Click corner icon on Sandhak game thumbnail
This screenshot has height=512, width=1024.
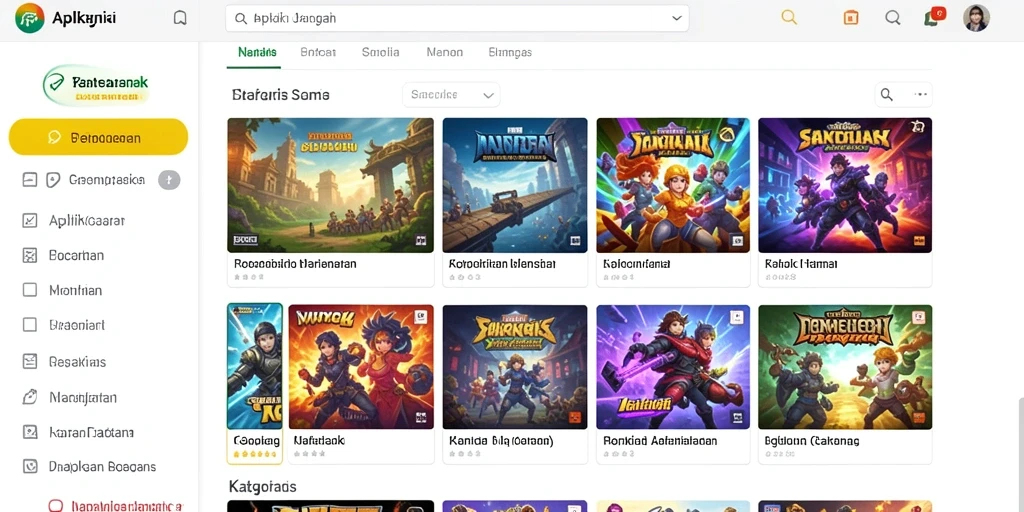(918, 125)
